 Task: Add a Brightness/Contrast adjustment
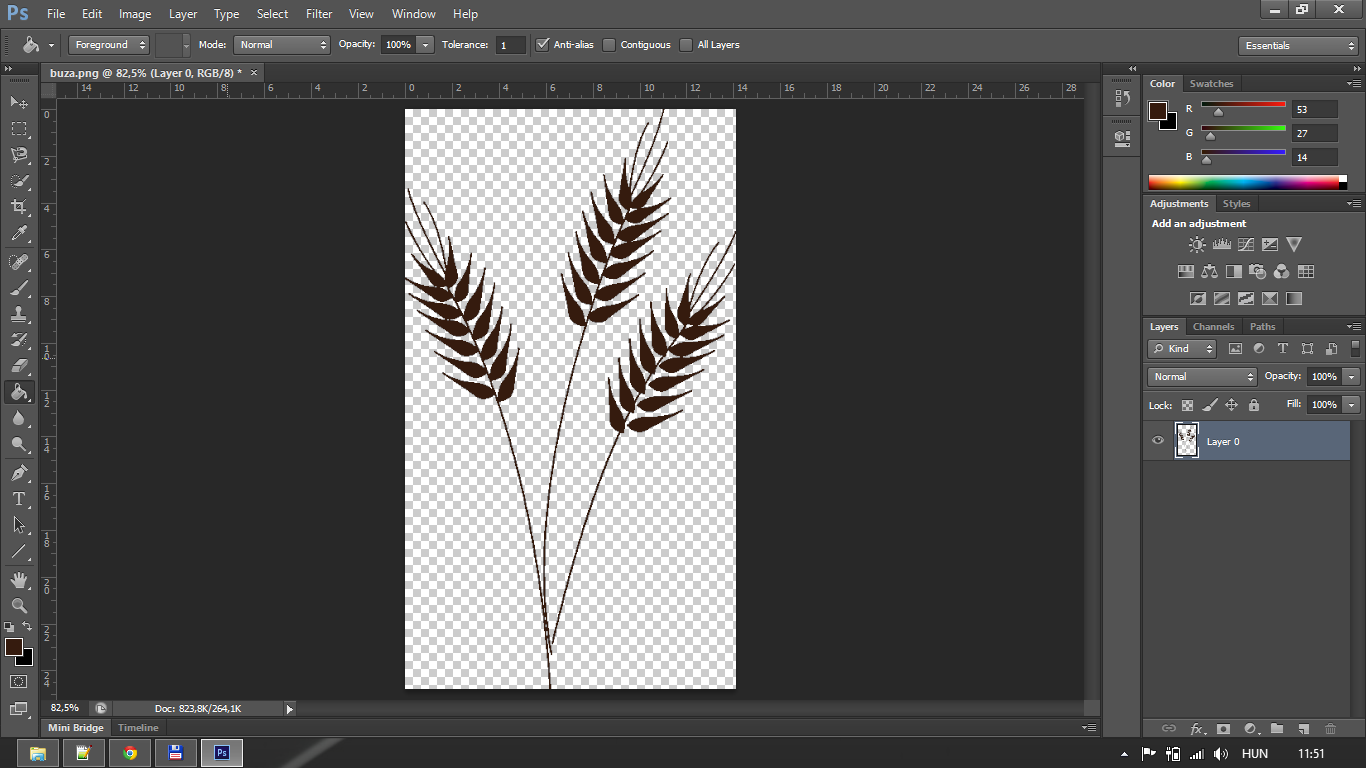point(1197,244)
